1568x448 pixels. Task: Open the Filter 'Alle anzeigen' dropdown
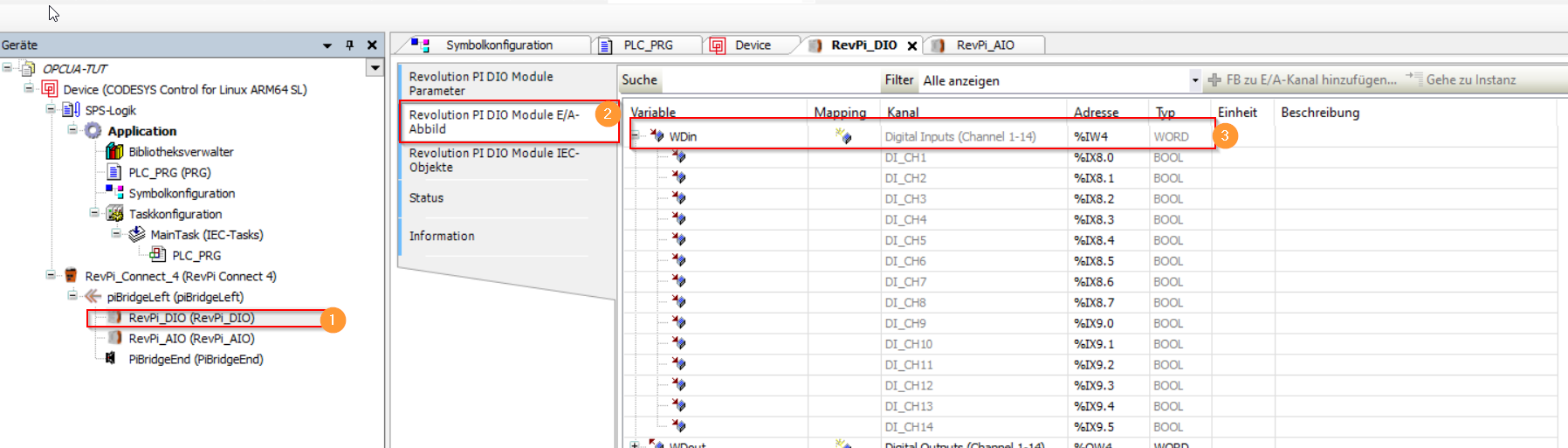pos(1194,80)
